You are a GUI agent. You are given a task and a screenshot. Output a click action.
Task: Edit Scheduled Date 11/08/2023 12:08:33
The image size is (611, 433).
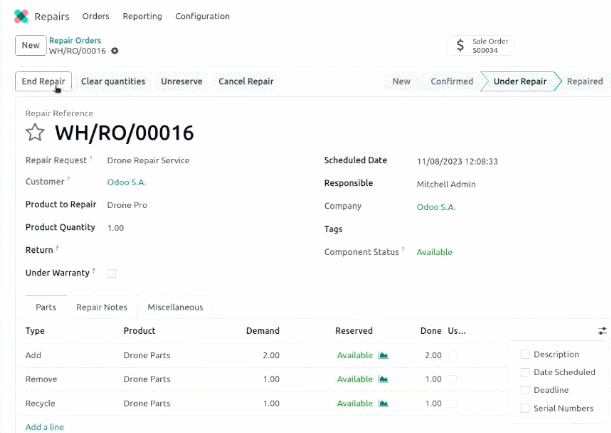click(457, 161)
